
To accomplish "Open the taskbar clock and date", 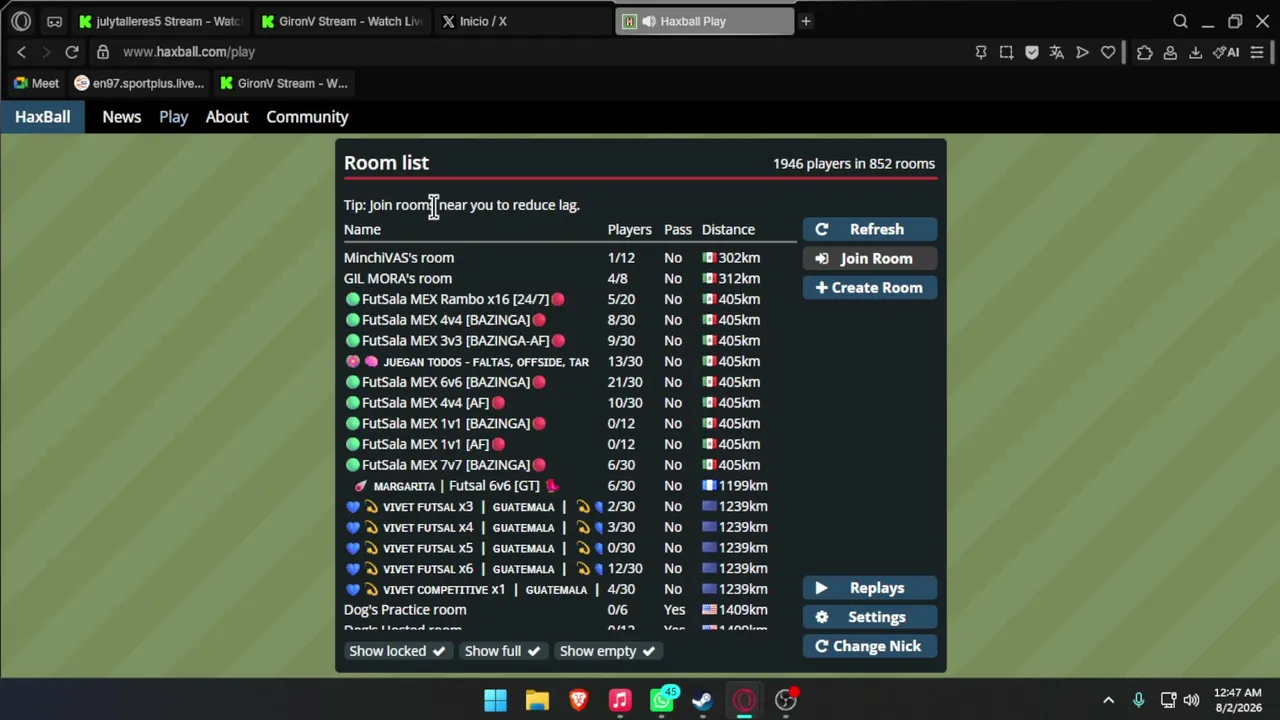I will click(x=1237, y=700).
